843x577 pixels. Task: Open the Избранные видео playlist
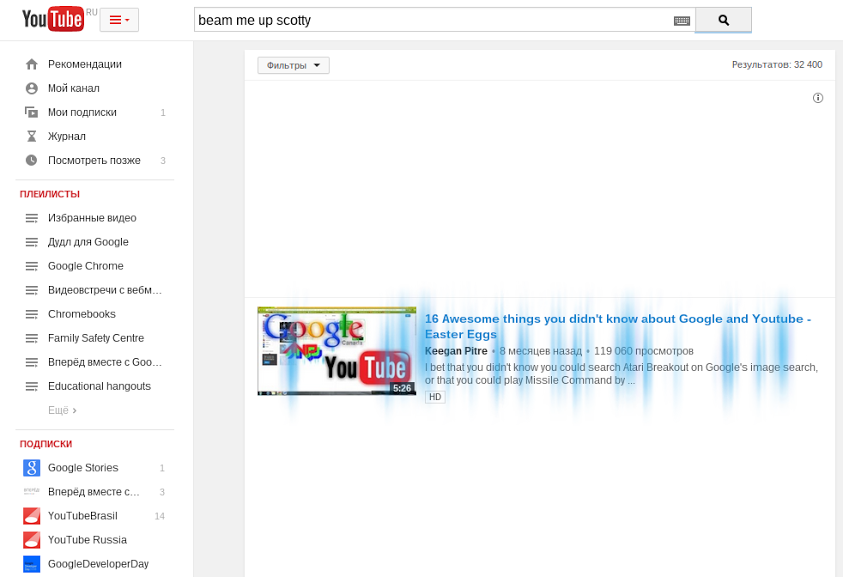point(92,218)
